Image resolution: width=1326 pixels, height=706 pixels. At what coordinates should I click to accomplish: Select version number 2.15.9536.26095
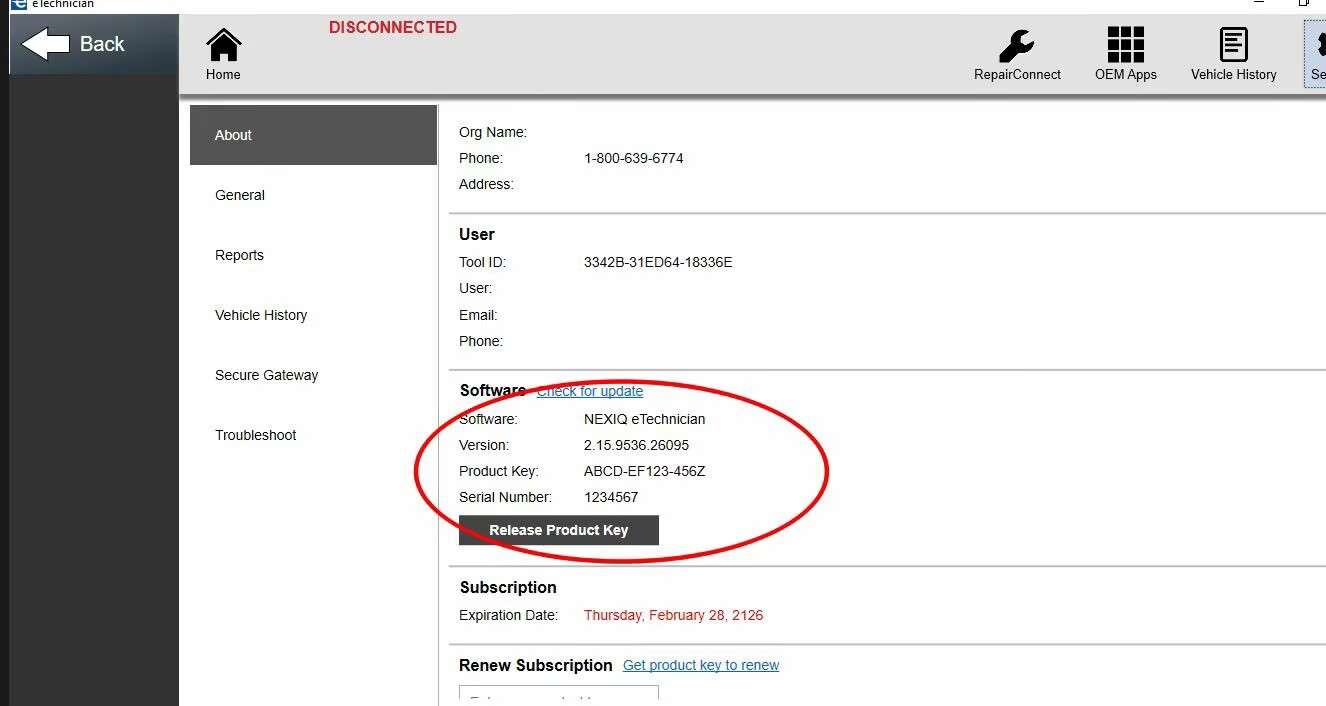point(636,445)
